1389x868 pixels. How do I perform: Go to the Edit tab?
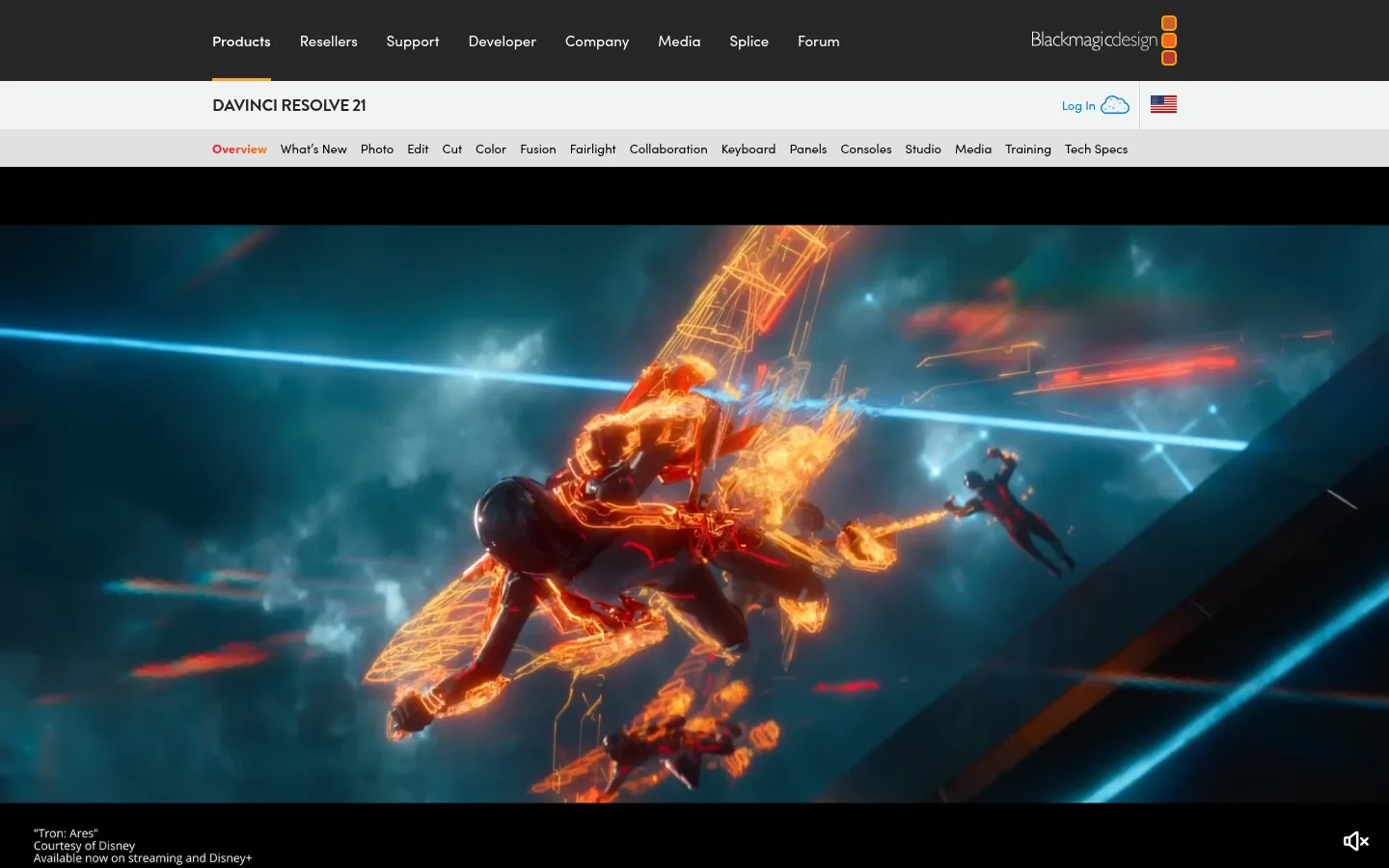(x=418, y=149)
